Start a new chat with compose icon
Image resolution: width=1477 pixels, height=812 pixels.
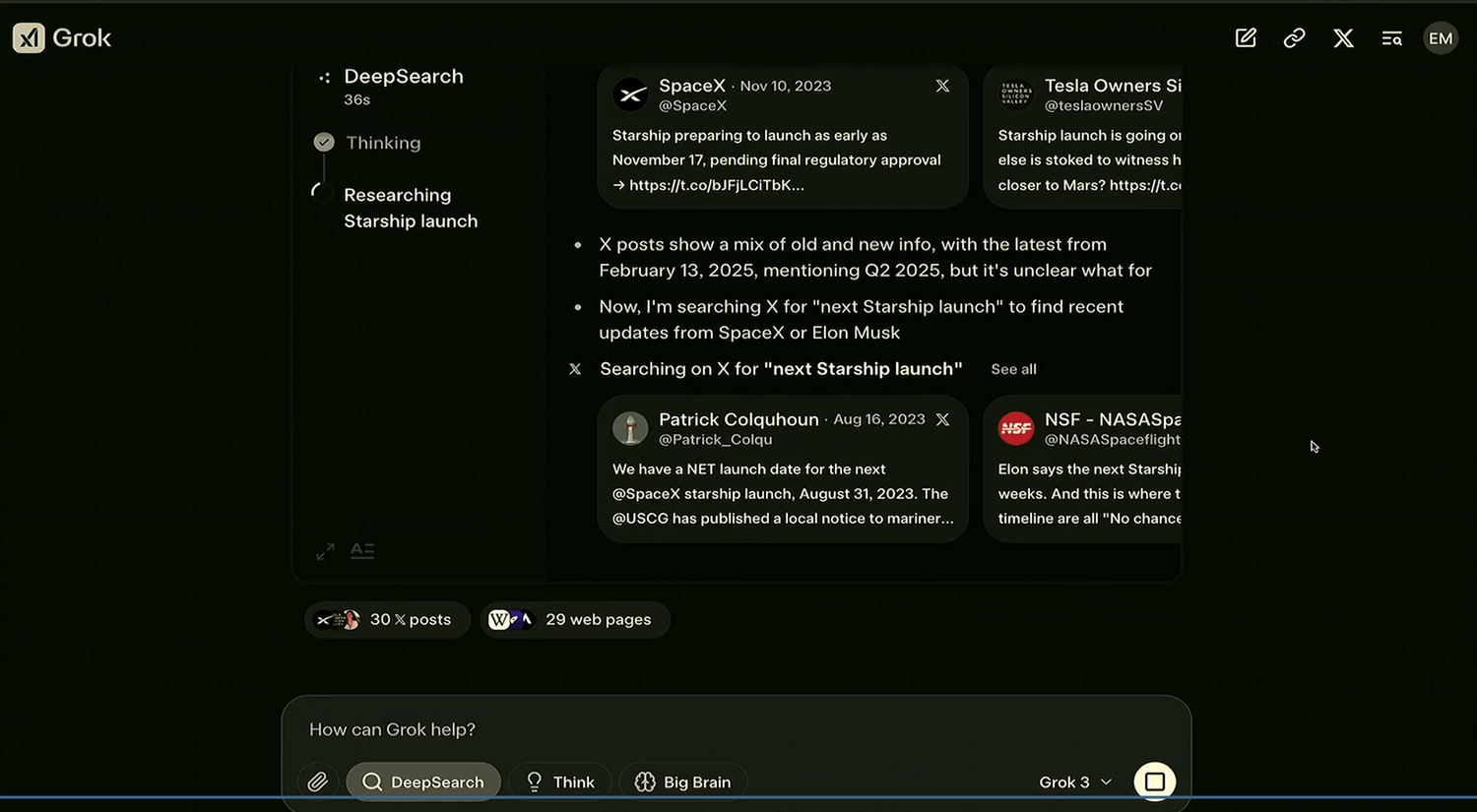click(x=1246, y=38)
